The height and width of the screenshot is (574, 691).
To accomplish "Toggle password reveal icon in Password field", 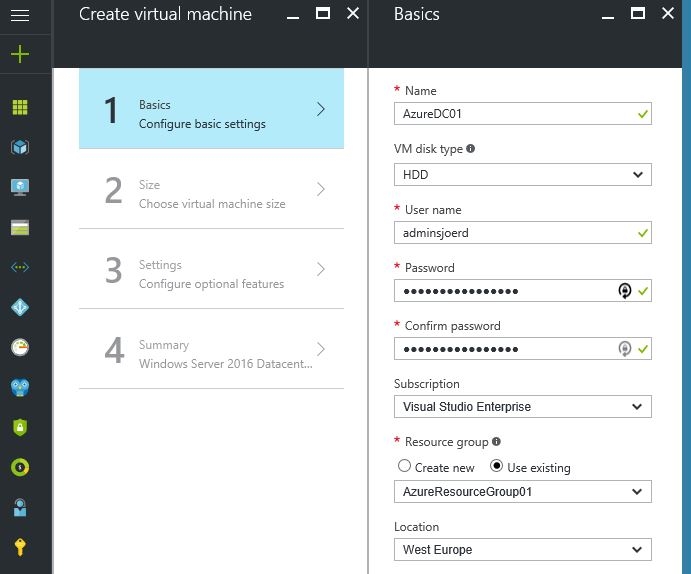I will [625, 291].
